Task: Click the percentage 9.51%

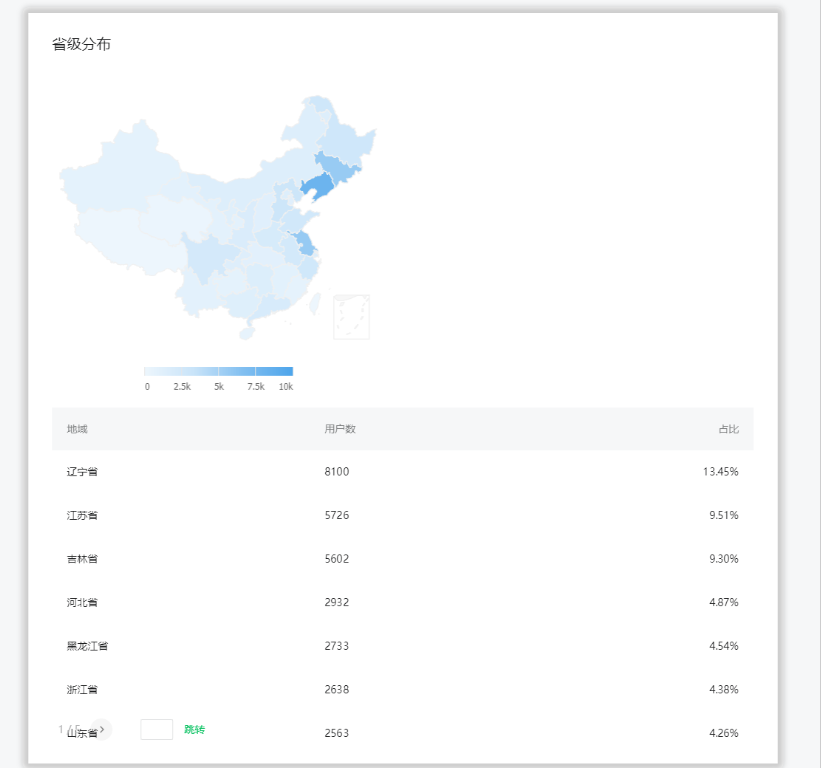Action: (x=724, y=515)
